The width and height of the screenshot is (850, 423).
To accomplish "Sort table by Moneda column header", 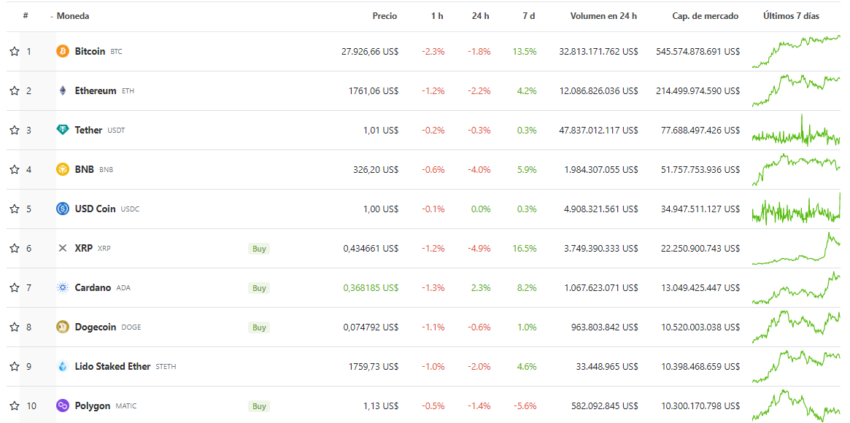I will click(73, 17).
